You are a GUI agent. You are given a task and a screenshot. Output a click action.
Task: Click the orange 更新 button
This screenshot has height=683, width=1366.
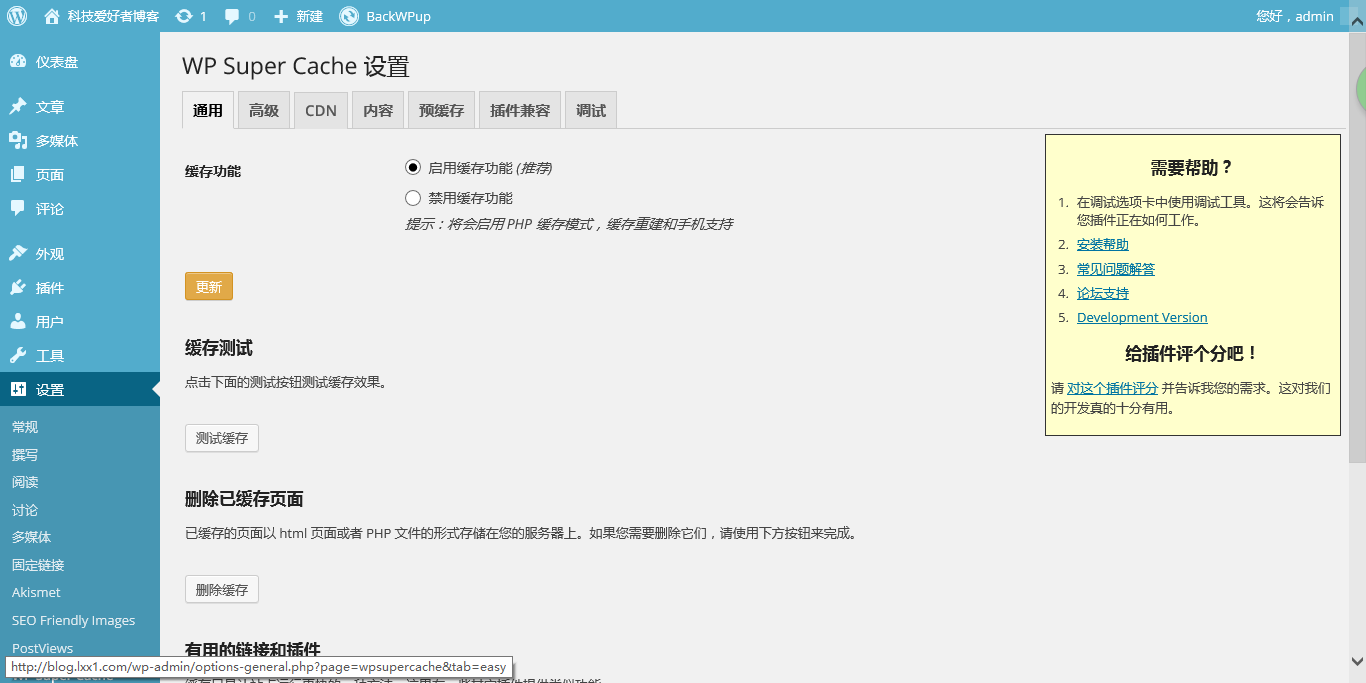(209, 286)
